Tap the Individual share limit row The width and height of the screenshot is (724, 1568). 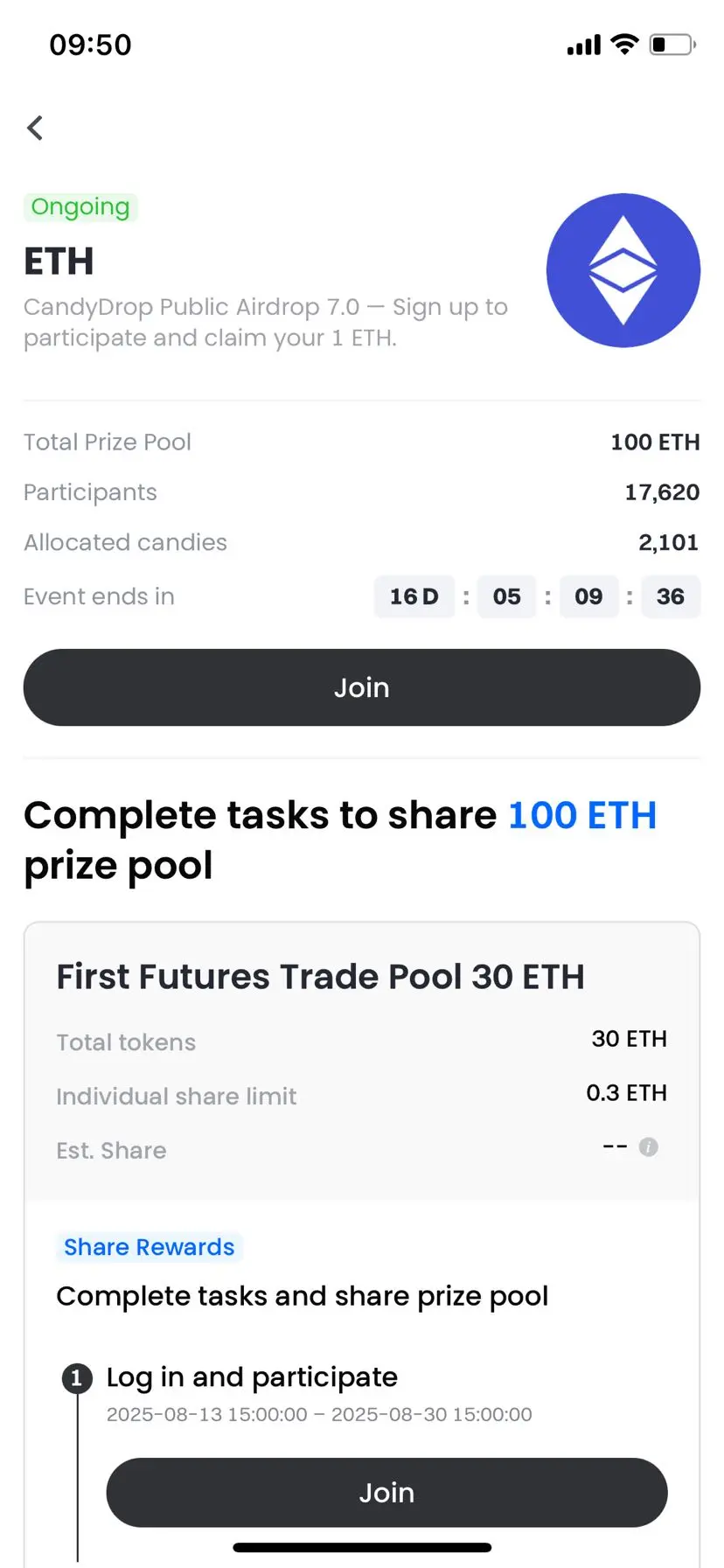tap(362, 1094)
